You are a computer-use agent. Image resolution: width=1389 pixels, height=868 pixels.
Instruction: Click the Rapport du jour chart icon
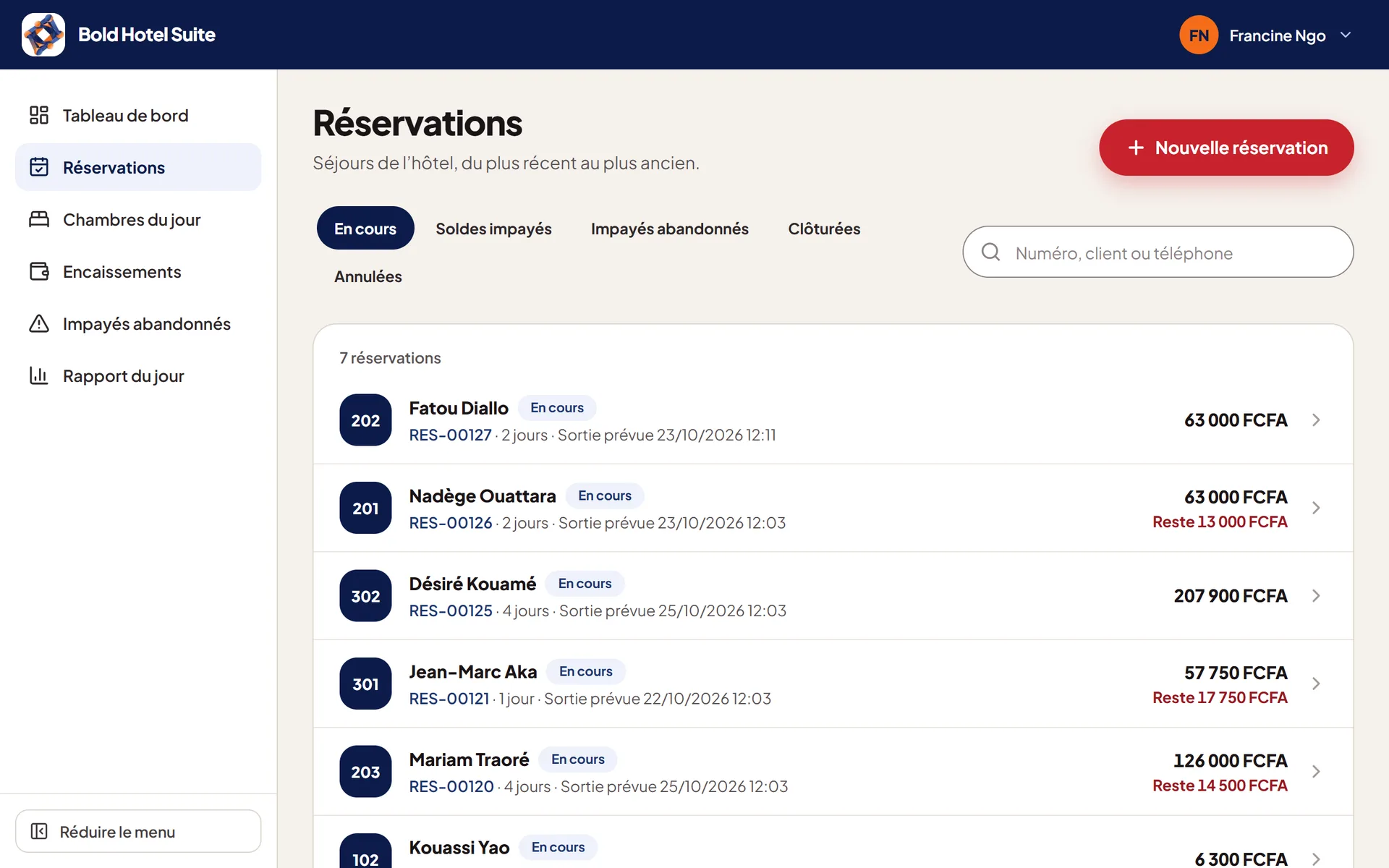39,375
